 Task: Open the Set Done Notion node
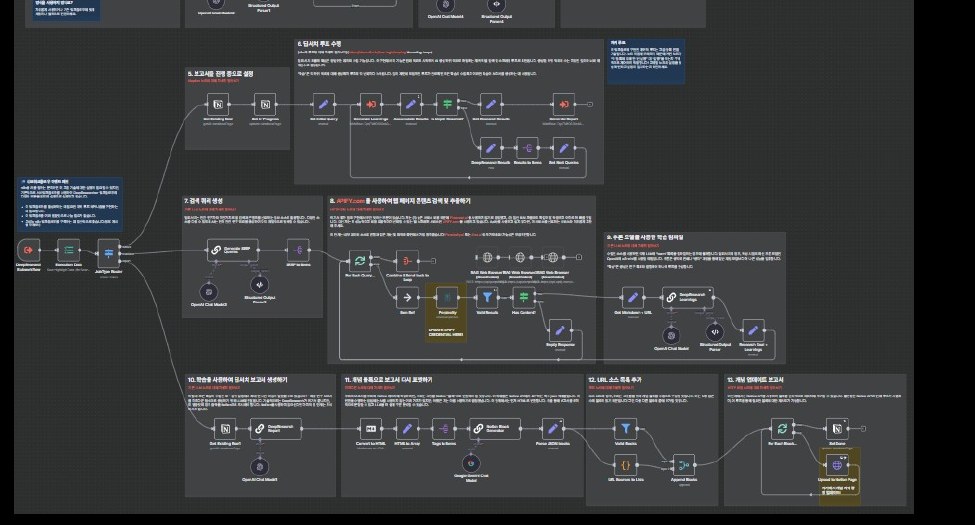point(837,429)
